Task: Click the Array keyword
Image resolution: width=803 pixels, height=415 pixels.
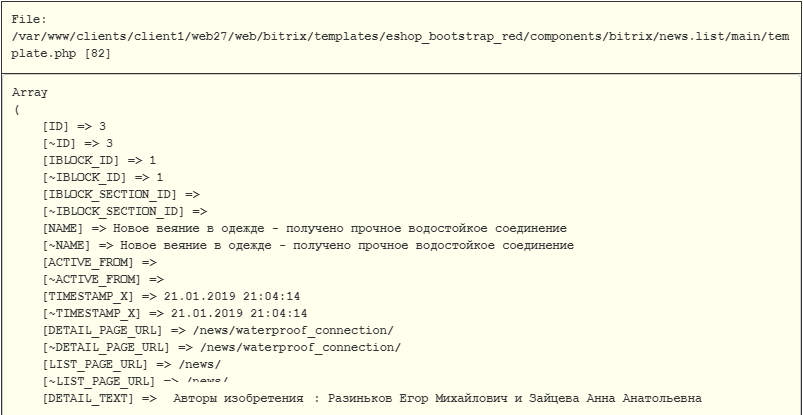Action: pos(30,93)
